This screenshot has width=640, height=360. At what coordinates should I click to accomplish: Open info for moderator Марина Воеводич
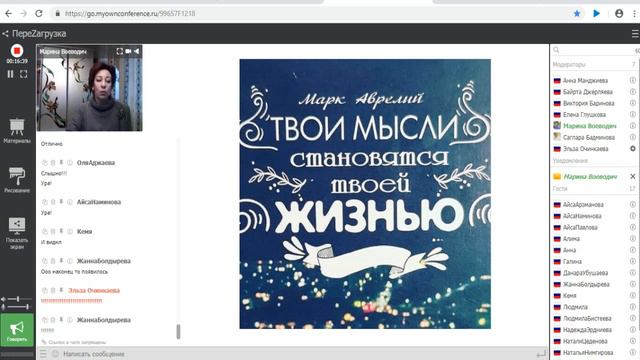633,126
